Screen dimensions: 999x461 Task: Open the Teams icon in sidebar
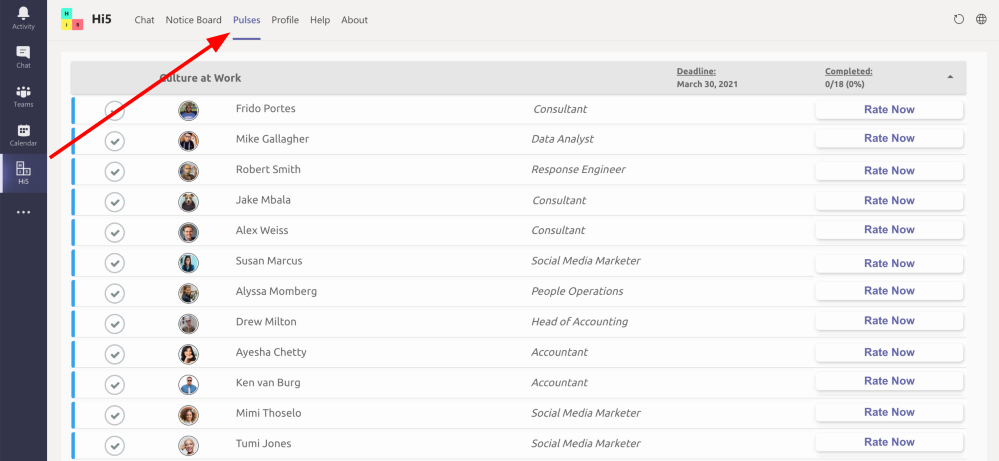pos(23,96)
